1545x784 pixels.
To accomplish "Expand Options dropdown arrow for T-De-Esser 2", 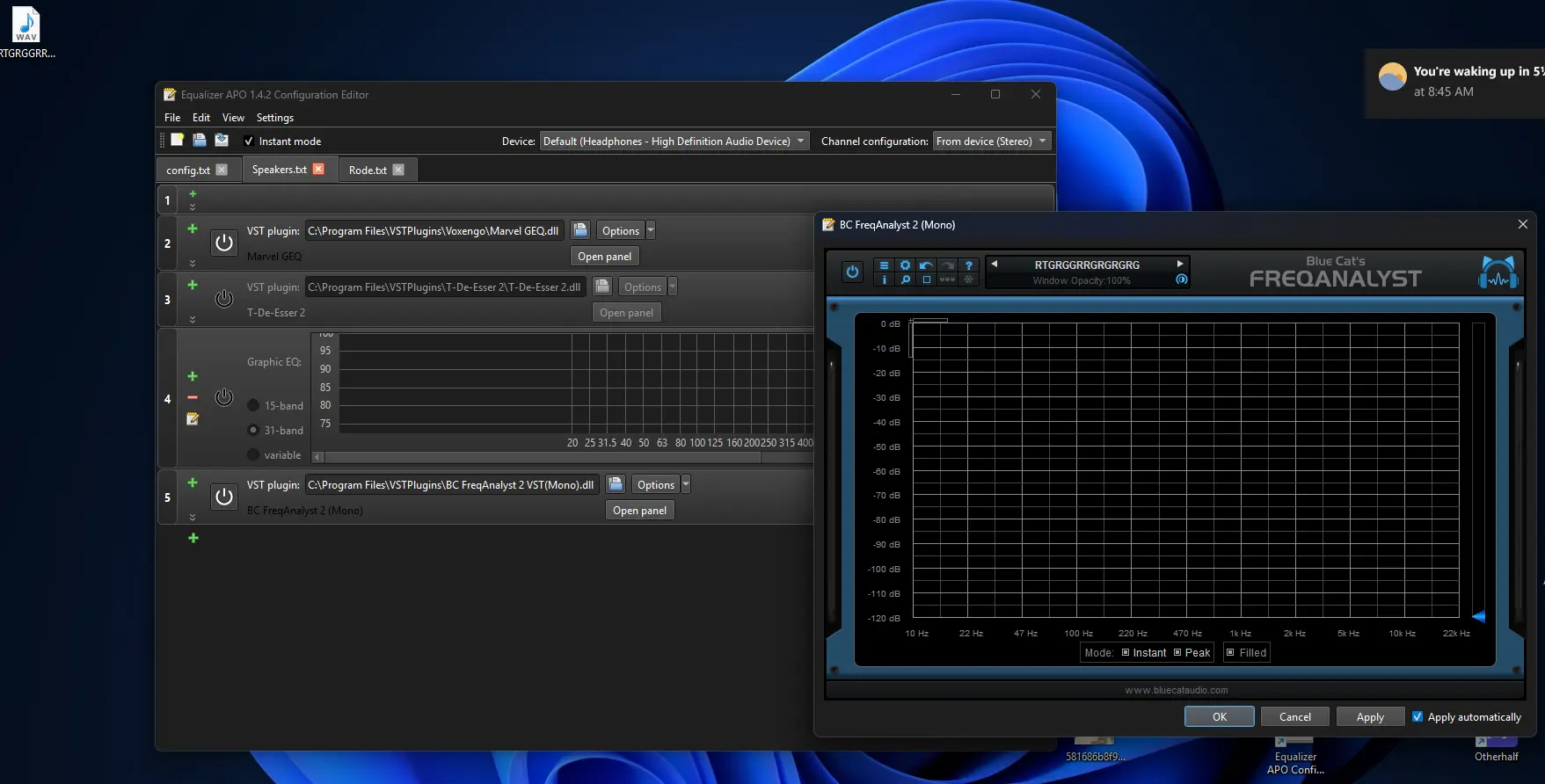I will point(673,287).
